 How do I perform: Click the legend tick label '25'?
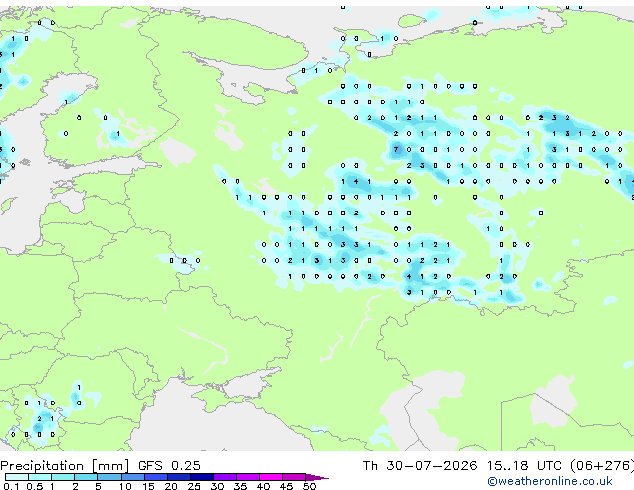[x=194, y=486]
